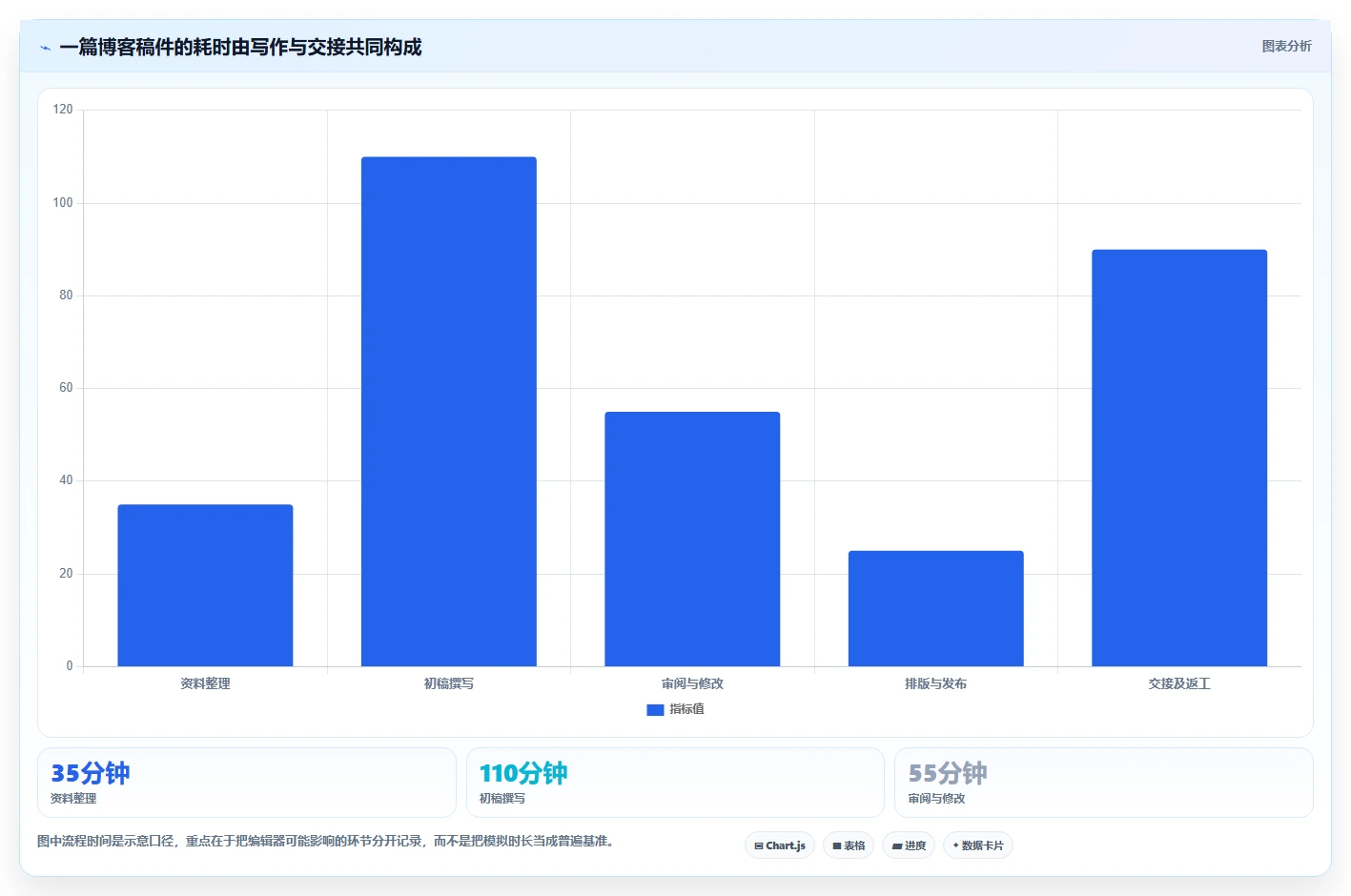The image size is (1351, 896).
Task: Click the 80 y-axis tick label
Action: point(66,295)
